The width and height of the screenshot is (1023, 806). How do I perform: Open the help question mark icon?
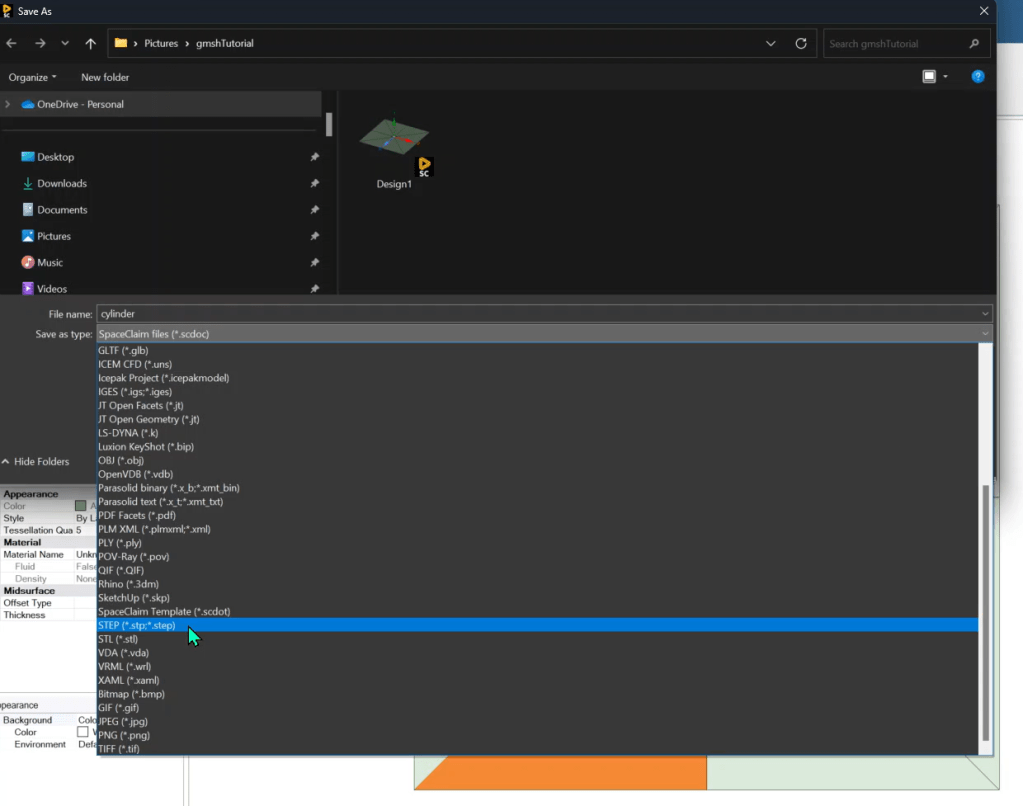click(978, 77)
